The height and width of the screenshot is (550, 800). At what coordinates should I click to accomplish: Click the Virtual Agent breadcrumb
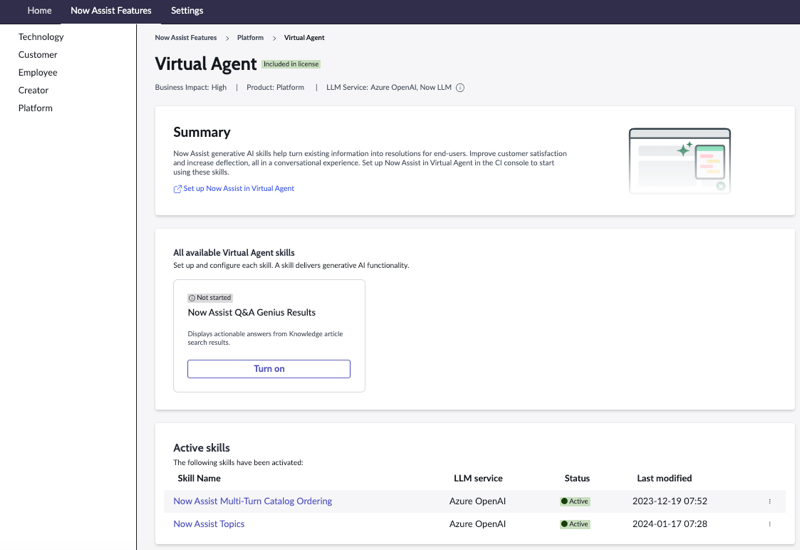(304, 38)
